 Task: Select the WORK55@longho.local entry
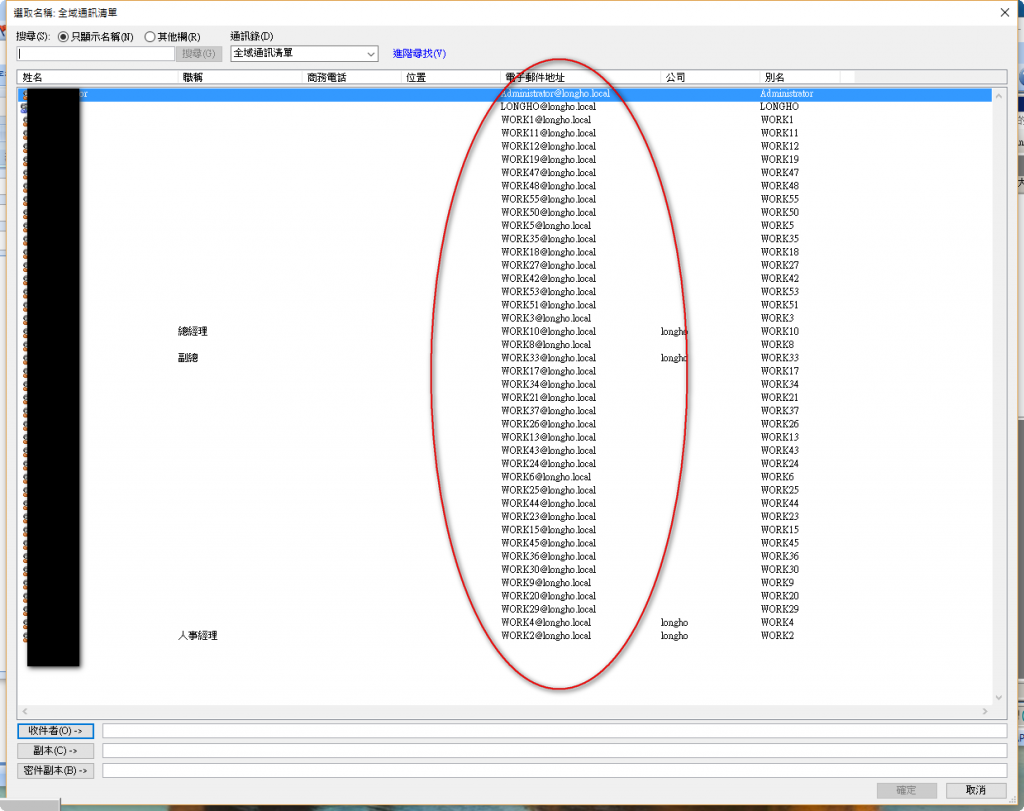coord(549,199)
